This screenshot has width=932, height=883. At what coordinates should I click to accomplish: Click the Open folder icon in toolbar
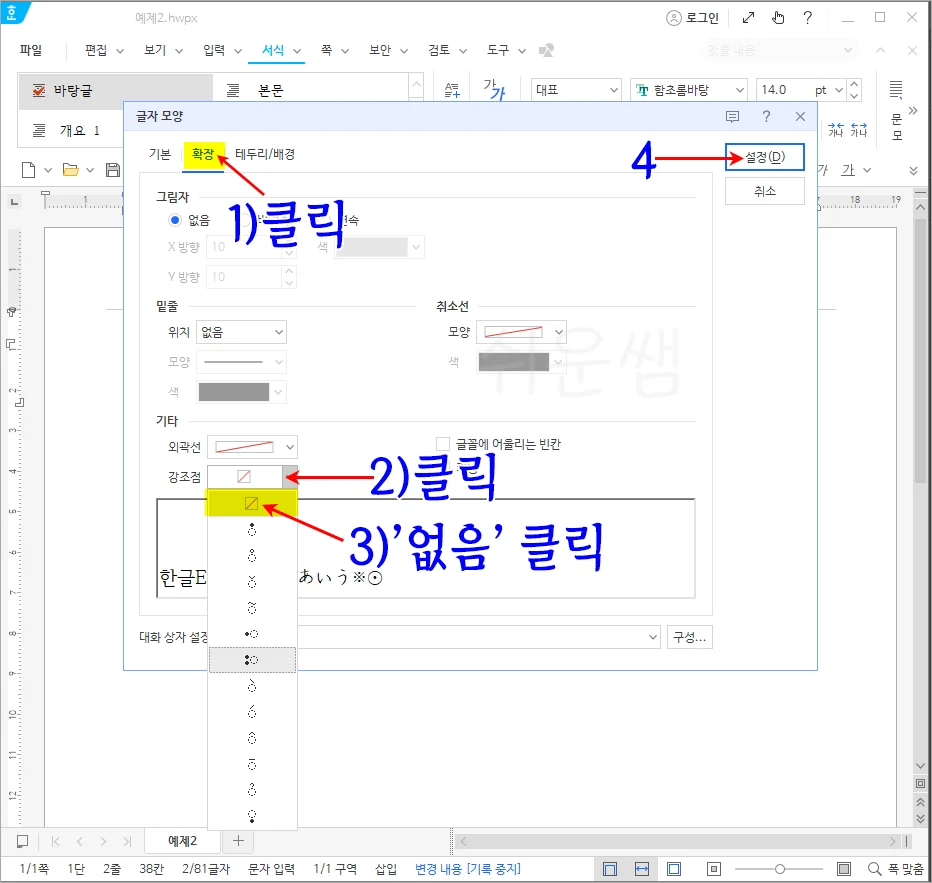click(70, 170)
